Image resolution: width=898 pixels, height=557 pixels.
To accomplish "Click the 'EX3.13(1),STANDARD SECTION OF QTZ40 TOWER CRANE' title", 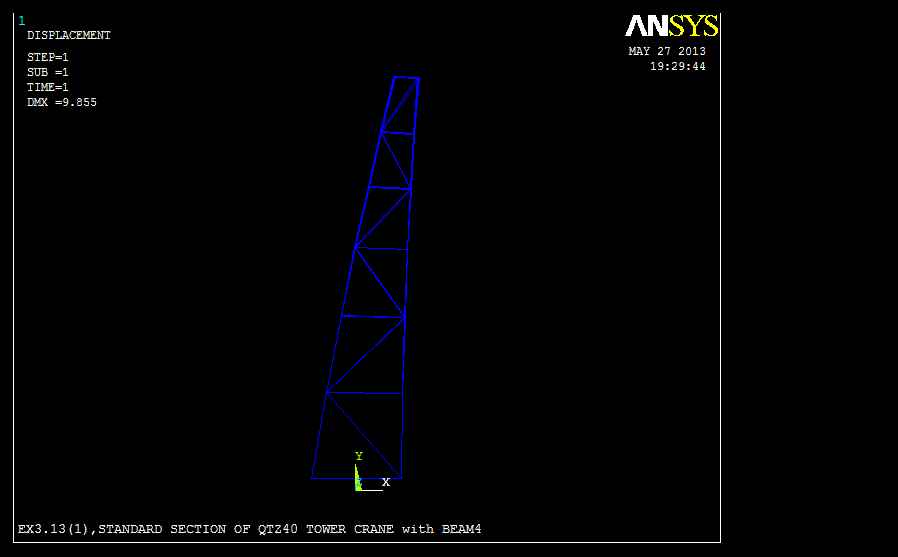I will (x=250, y=529).
